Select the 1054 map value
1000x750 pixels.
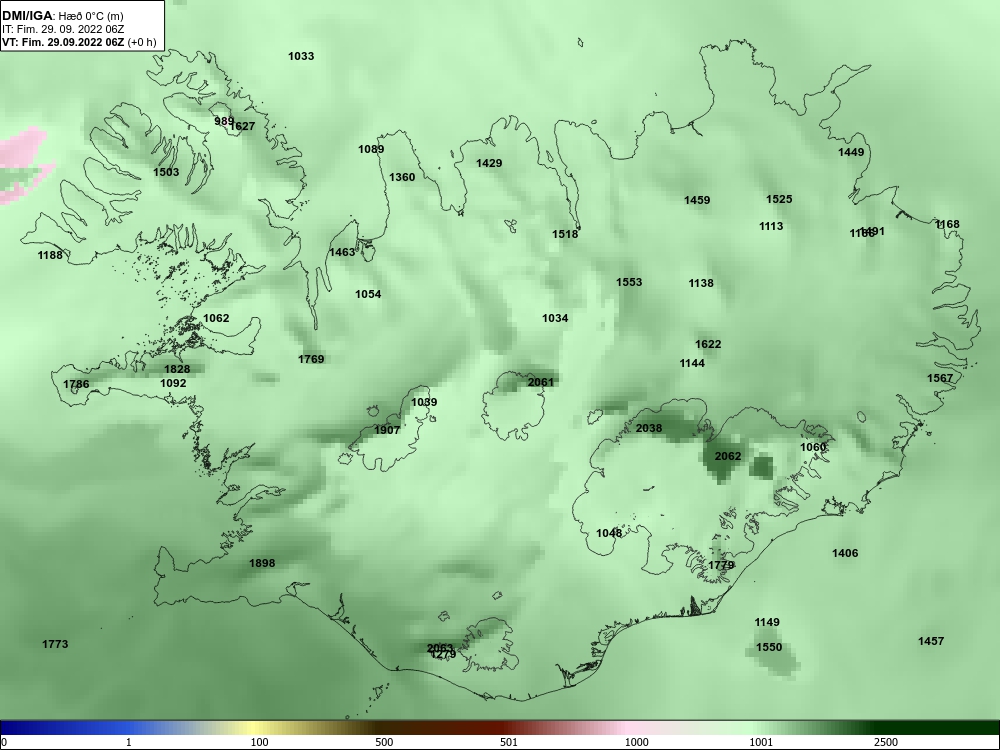(368, 294)
